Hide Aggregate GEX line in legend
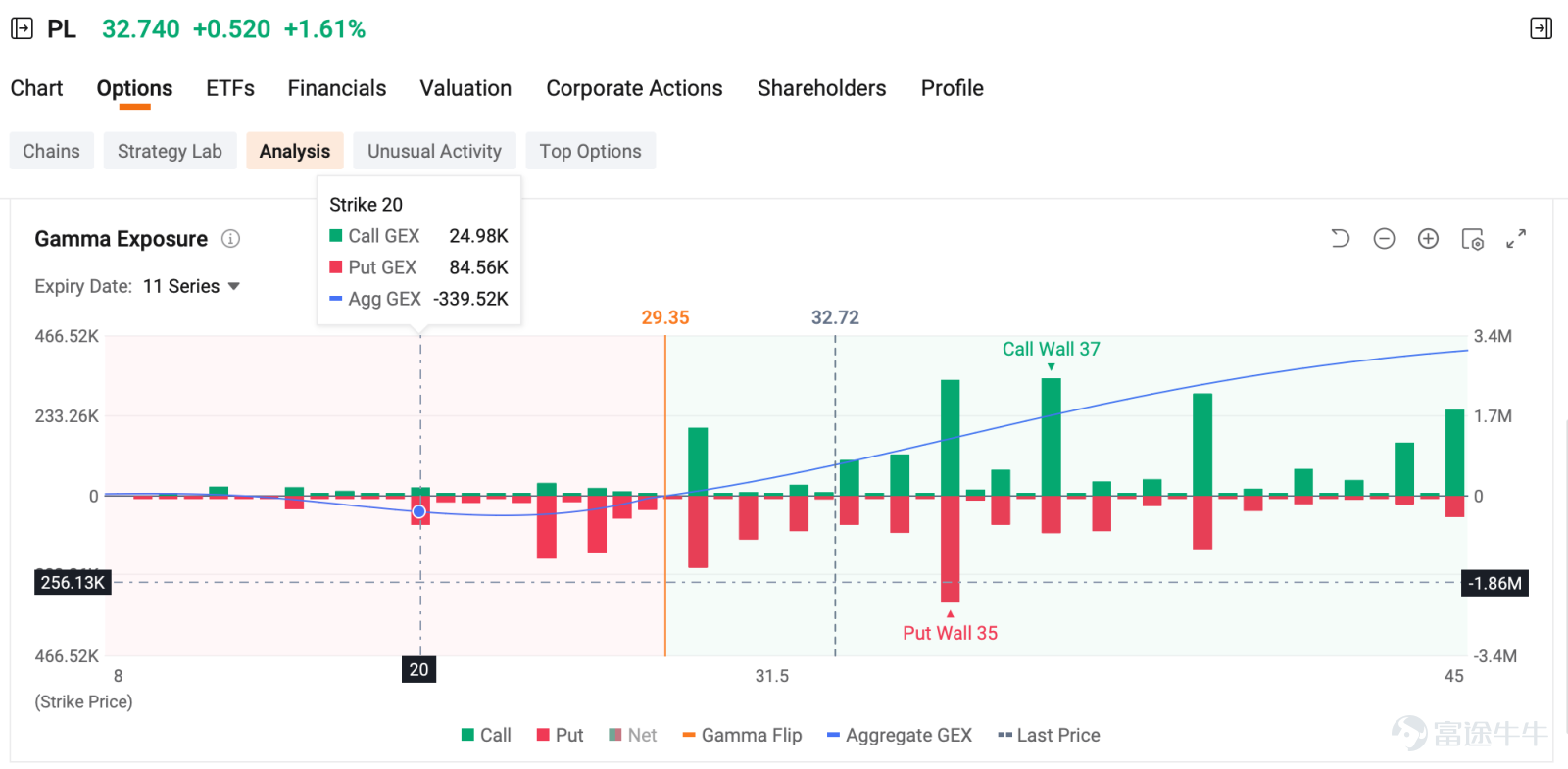 899,735
